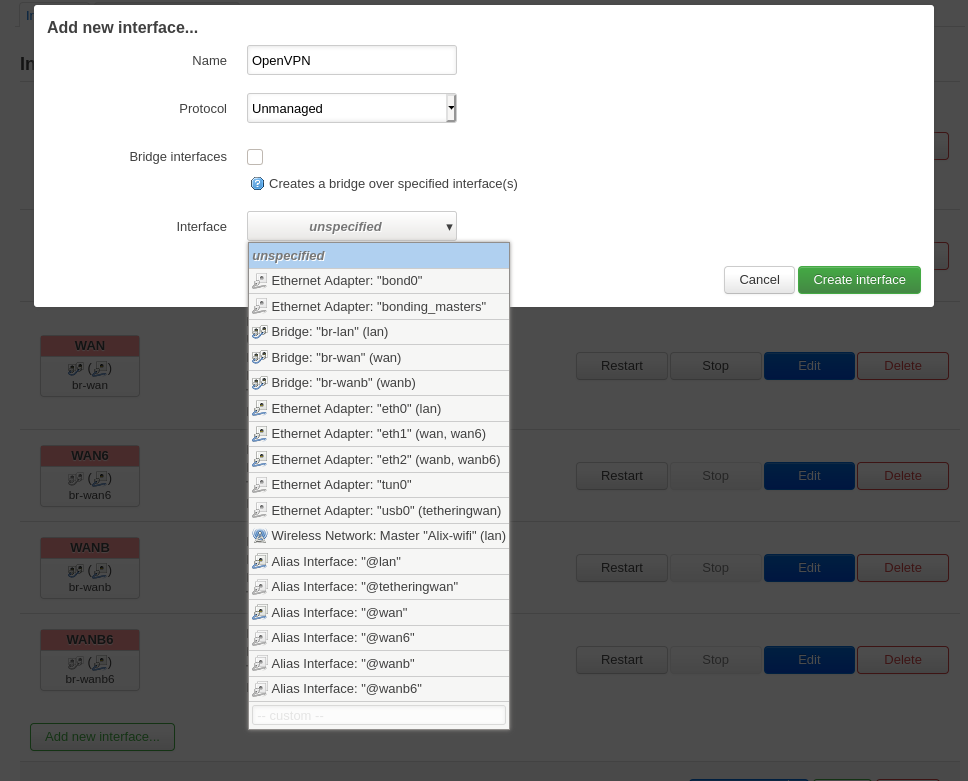Cancel the new interface dialog

pyautogui.click(x=759, y=280)
